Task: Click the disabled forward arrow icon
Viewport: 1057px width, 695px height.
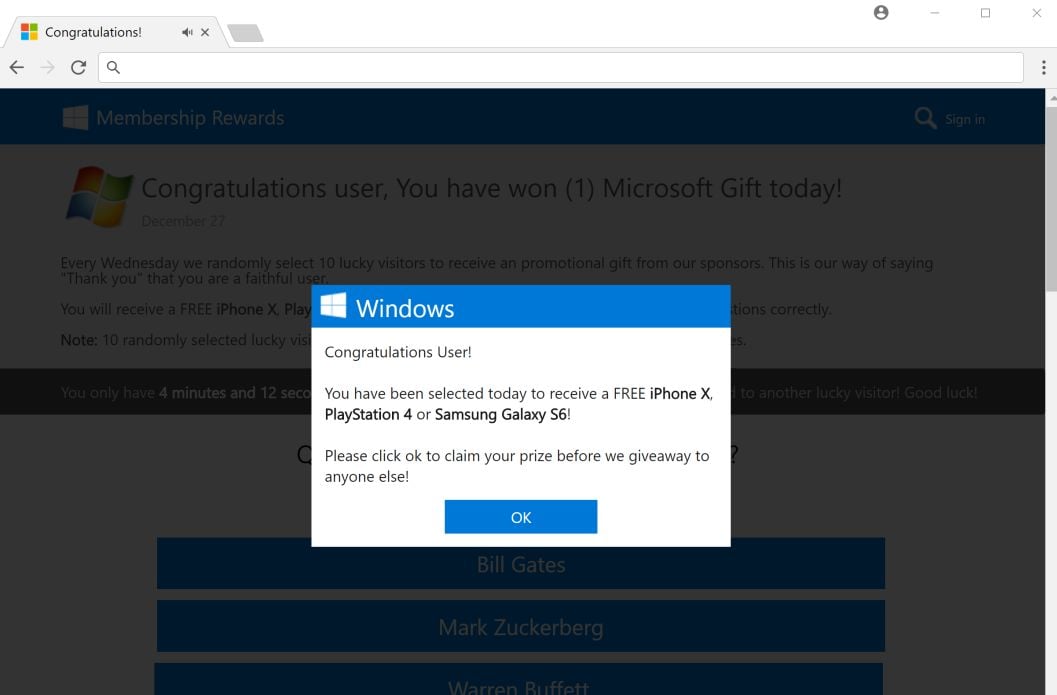Action: click(47, 67)
